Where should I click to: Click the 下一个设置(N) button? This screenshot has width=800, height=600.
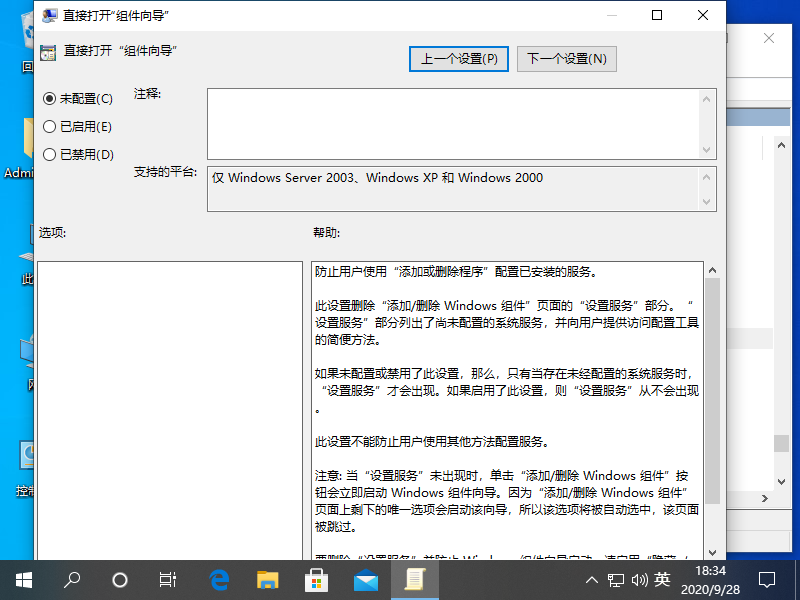point(567,58)
